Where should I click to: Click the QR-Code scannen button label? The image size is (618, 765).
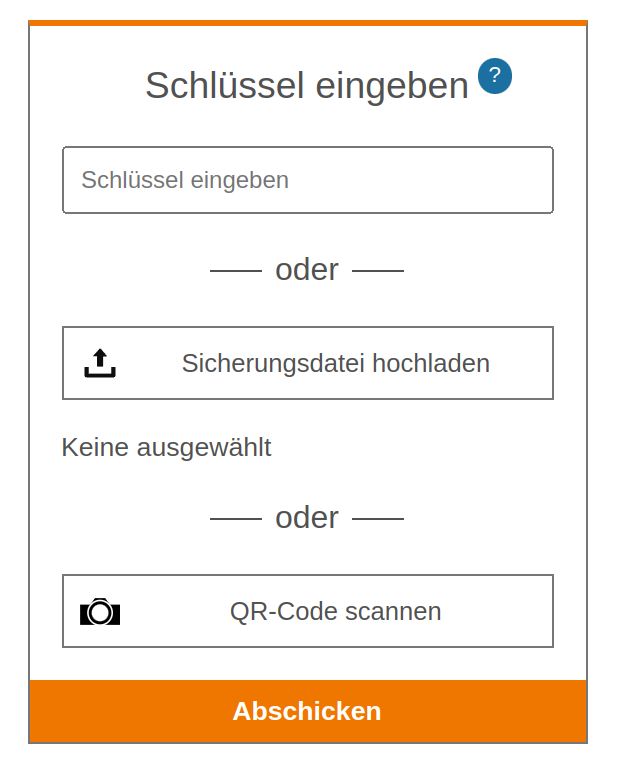tap(336, 611)
